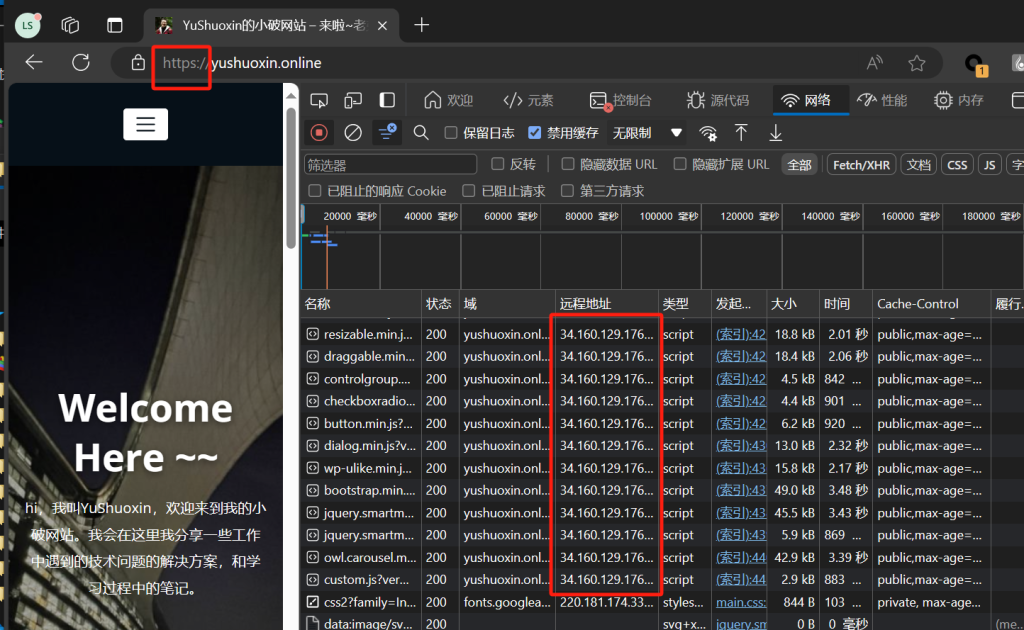Click the 筛选器 filter input field

[390, 165]
